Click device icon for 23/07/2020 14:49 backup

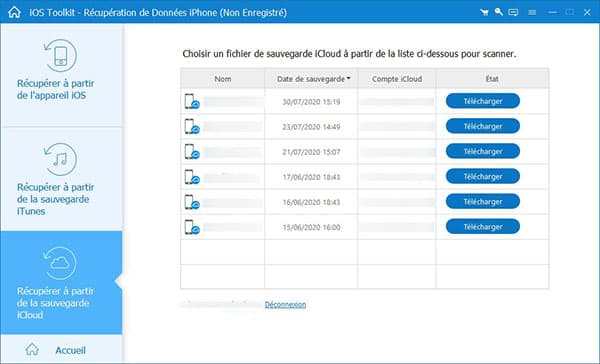coord(192,127)
